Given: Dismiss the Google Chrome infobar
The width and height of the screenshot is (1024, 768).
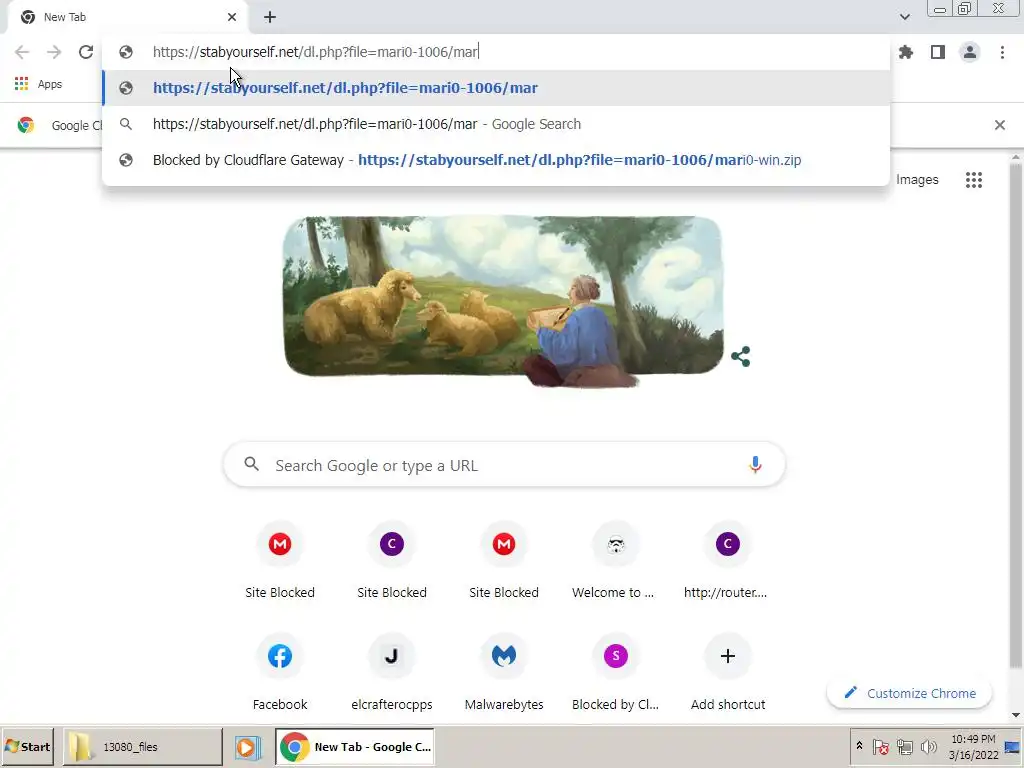Looking at the screenshot, I should (x=999, y=125).
